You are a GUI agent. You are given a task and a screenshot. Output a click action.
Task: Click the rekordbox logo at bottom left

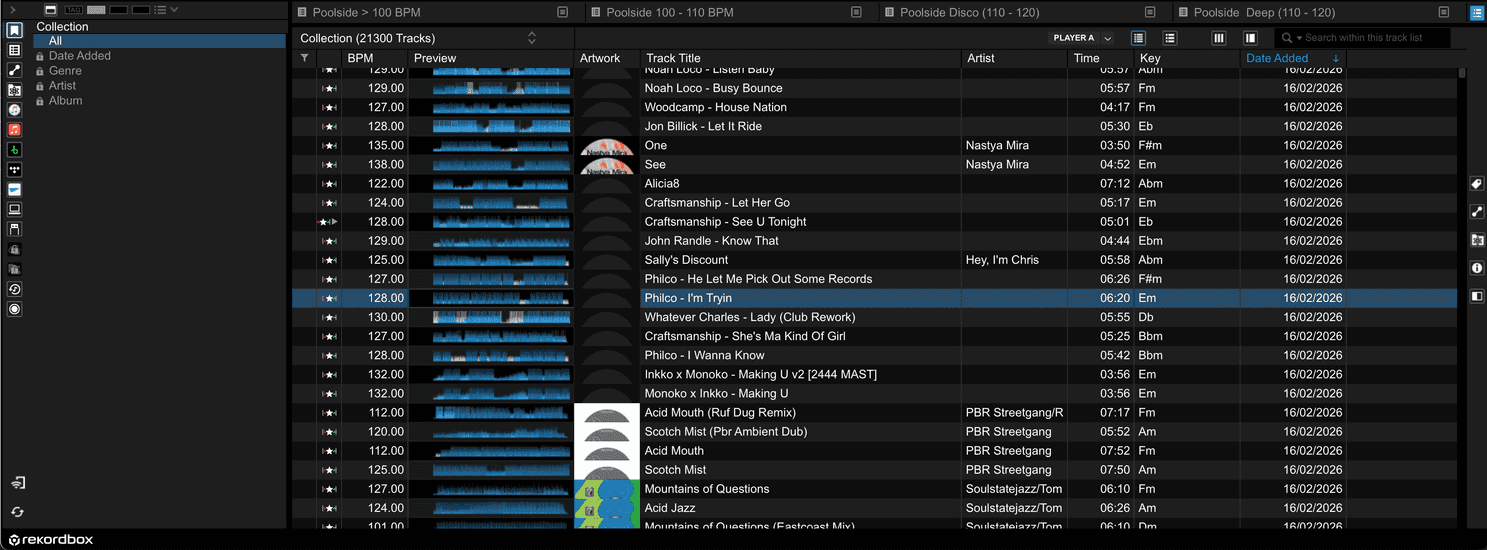pos(51,540)
